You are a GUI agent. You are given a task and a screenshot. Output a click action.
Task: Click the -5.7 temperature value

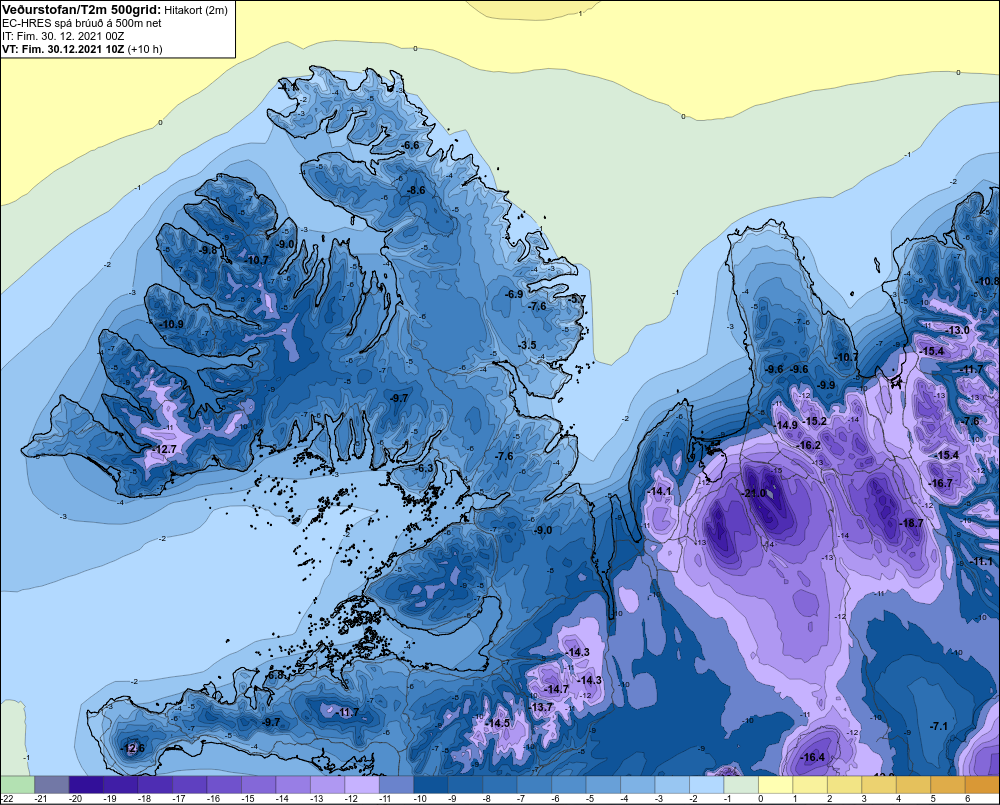point(577,299)
